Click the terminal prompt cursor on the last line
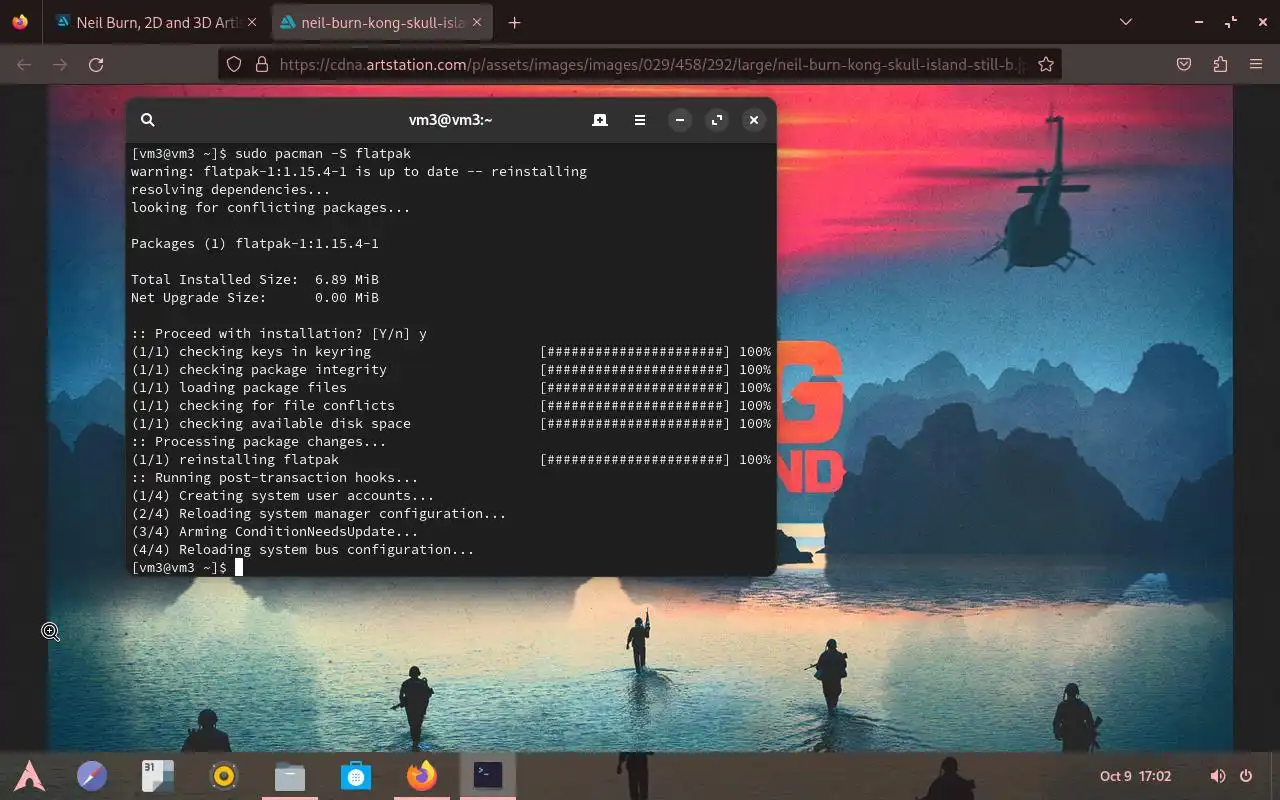Screen dimensions: 1280x800 [x=239, y=568]
